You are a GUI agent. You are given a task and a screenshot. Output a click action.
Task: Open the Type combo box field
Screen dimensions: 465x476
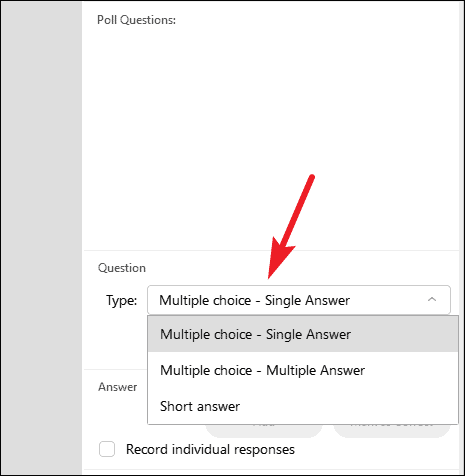299,300
